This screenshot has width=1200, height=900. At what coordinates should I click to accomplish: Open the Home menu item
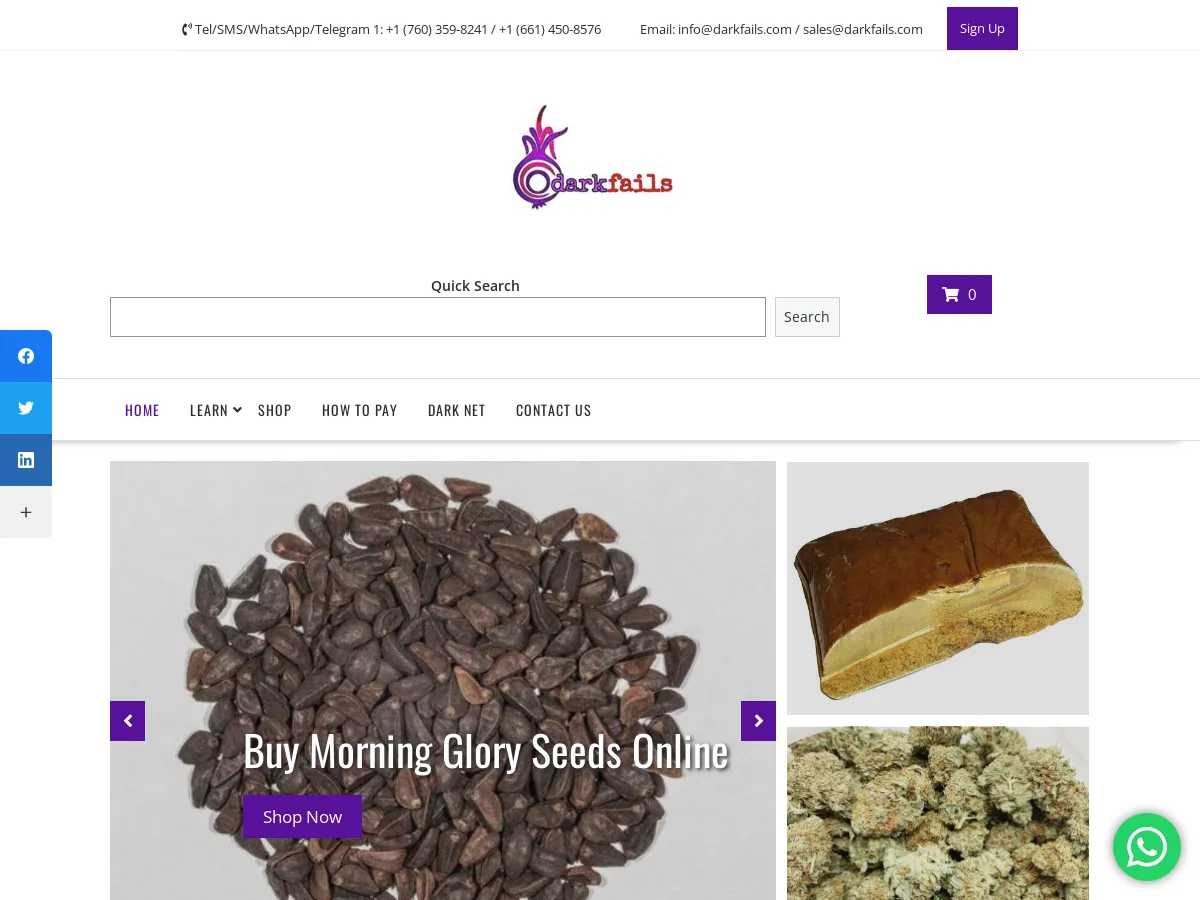[x=142, y=410]
